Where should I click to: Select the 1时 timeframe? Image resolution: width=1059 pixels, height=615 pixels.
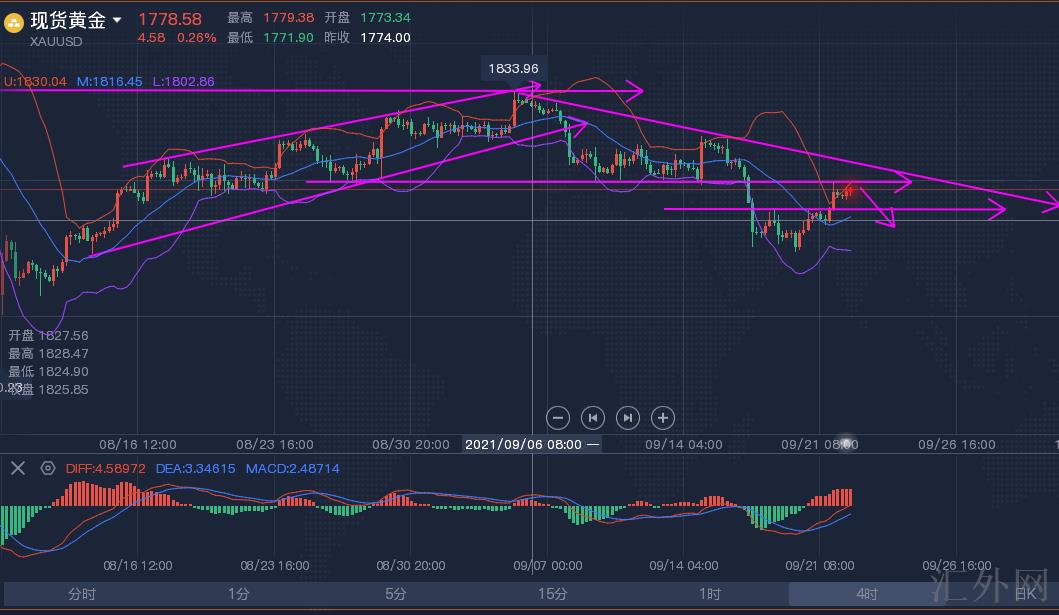coord(710,594)
